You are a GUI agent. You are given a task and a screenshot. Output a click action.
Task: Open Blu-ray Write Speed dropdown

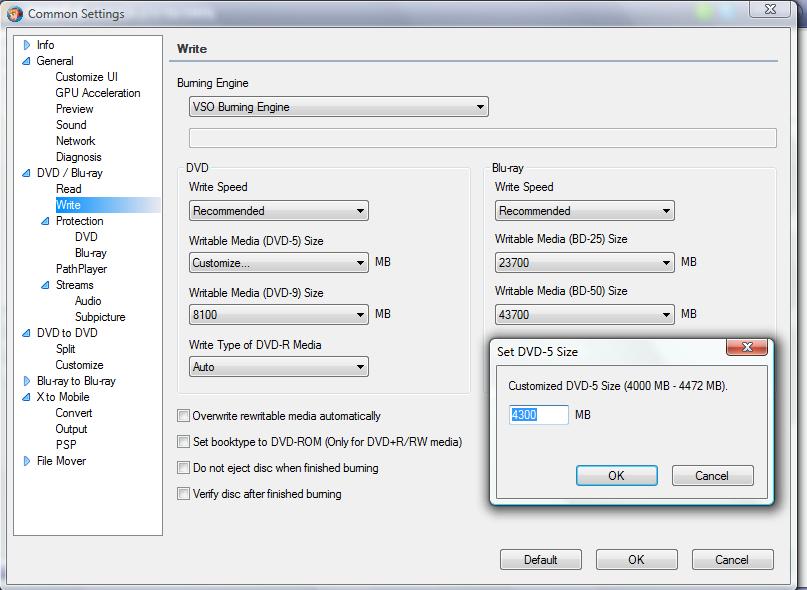[585, 211]
